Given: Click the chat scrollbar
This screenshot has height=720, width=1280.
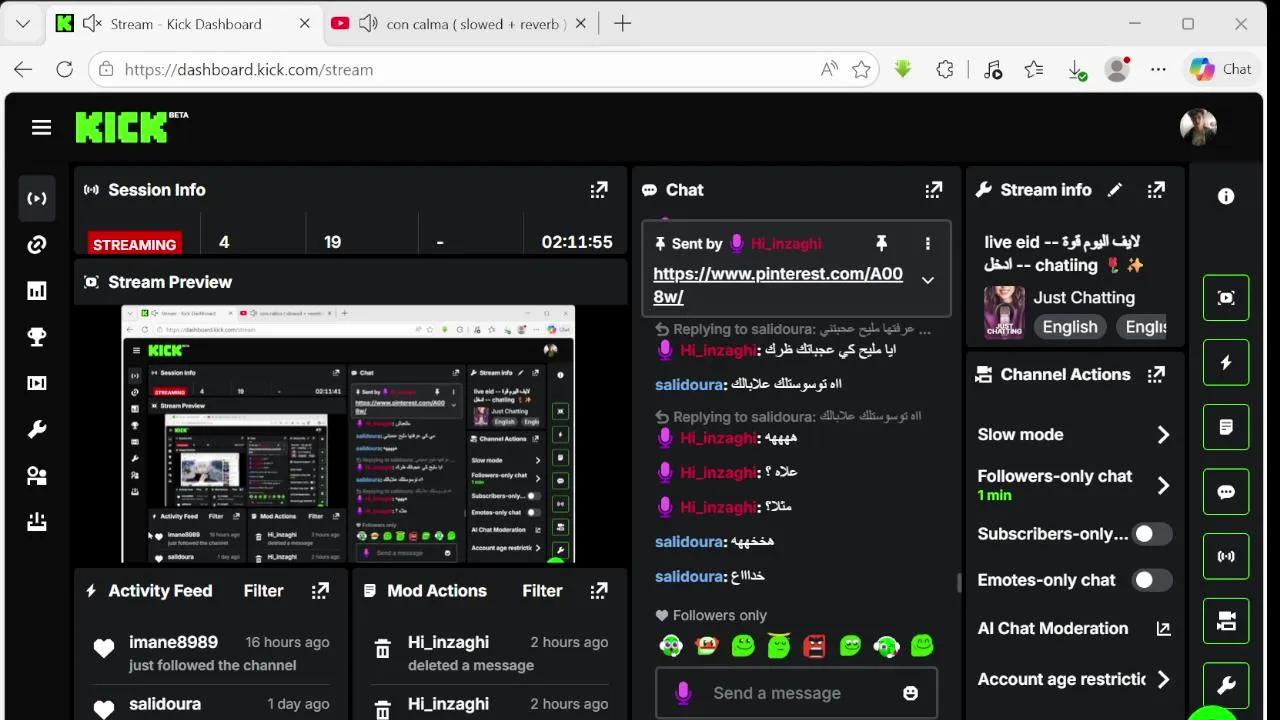Looking at the screenshot, I should [x=959, y=581].
